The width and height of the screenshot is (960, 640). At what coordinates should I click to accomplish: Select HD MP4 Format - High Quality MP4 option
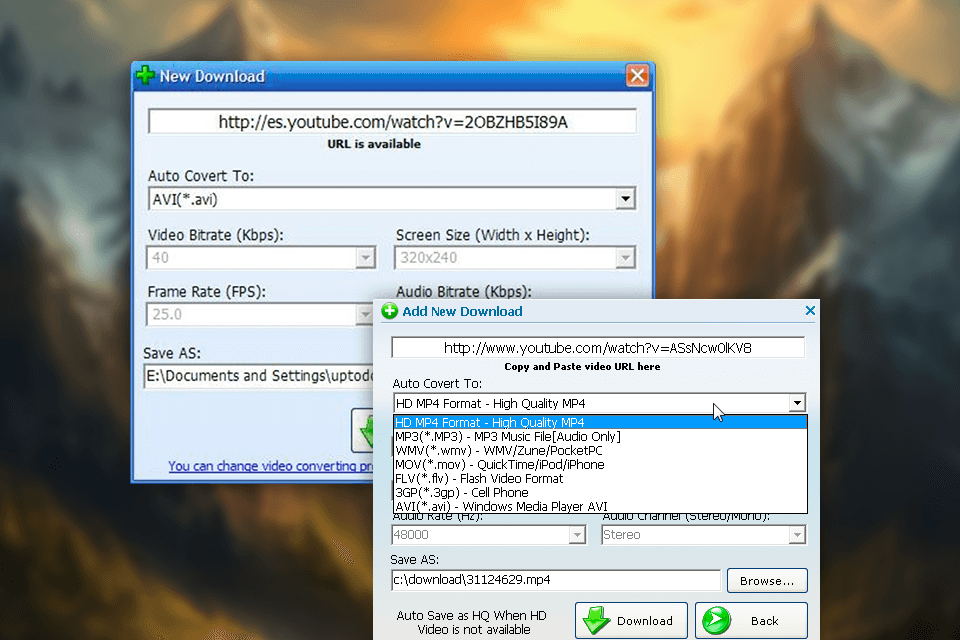[x=600, y=422]
